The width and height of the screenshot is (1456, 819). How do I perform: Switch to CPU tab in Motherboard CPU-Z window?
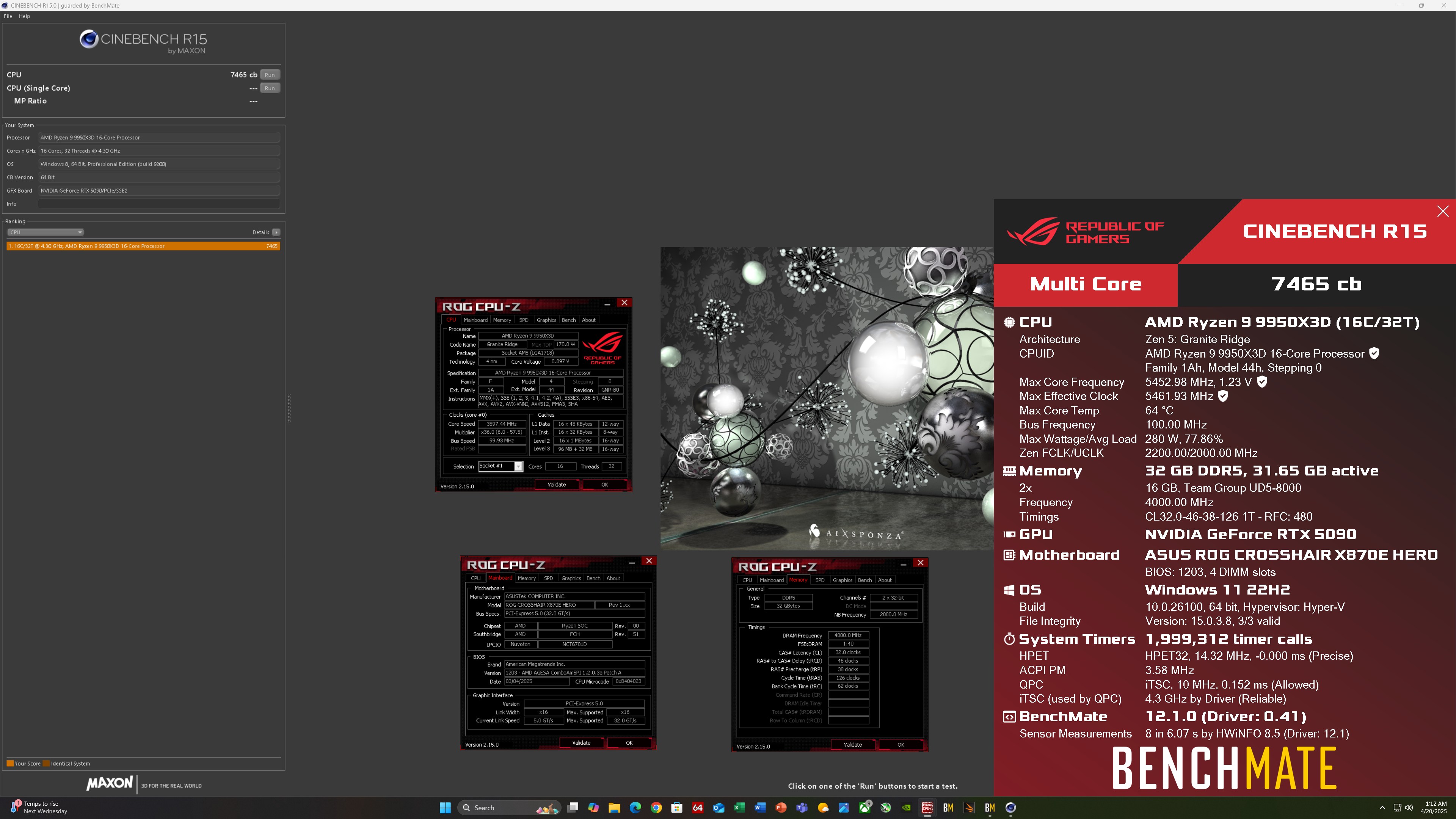coord(476,578)
